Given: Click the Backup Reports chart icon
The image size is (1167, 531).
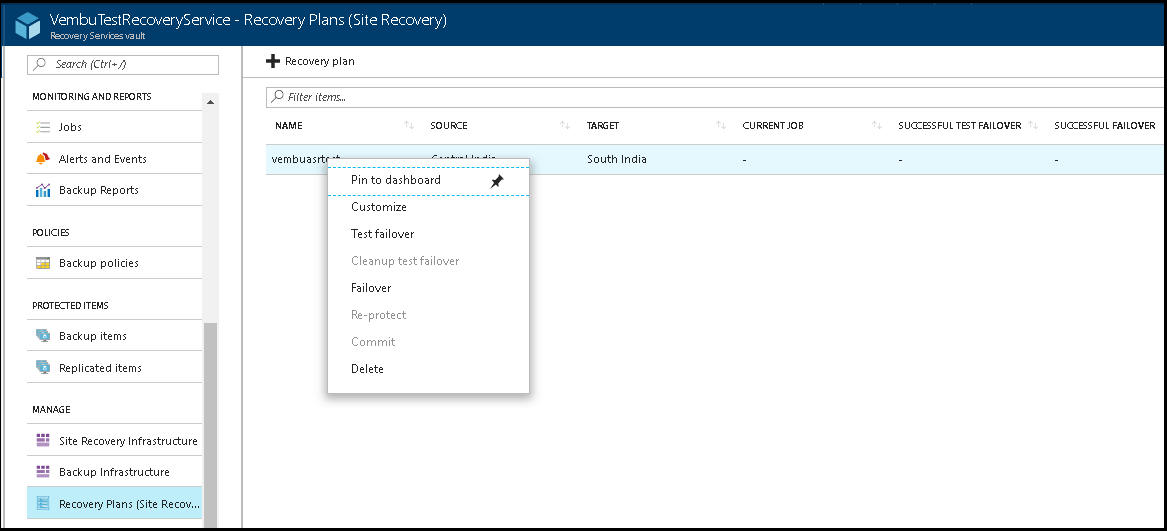Looking at the screenshot, I should tap(42, 190).
